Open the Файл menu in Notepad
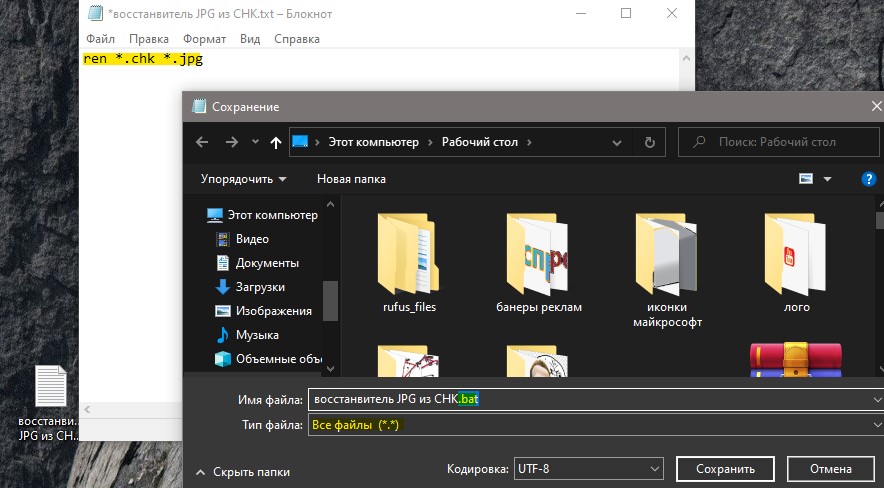Image resolution: width=884 pixels, height=488 pixels. tap(100, 39)
